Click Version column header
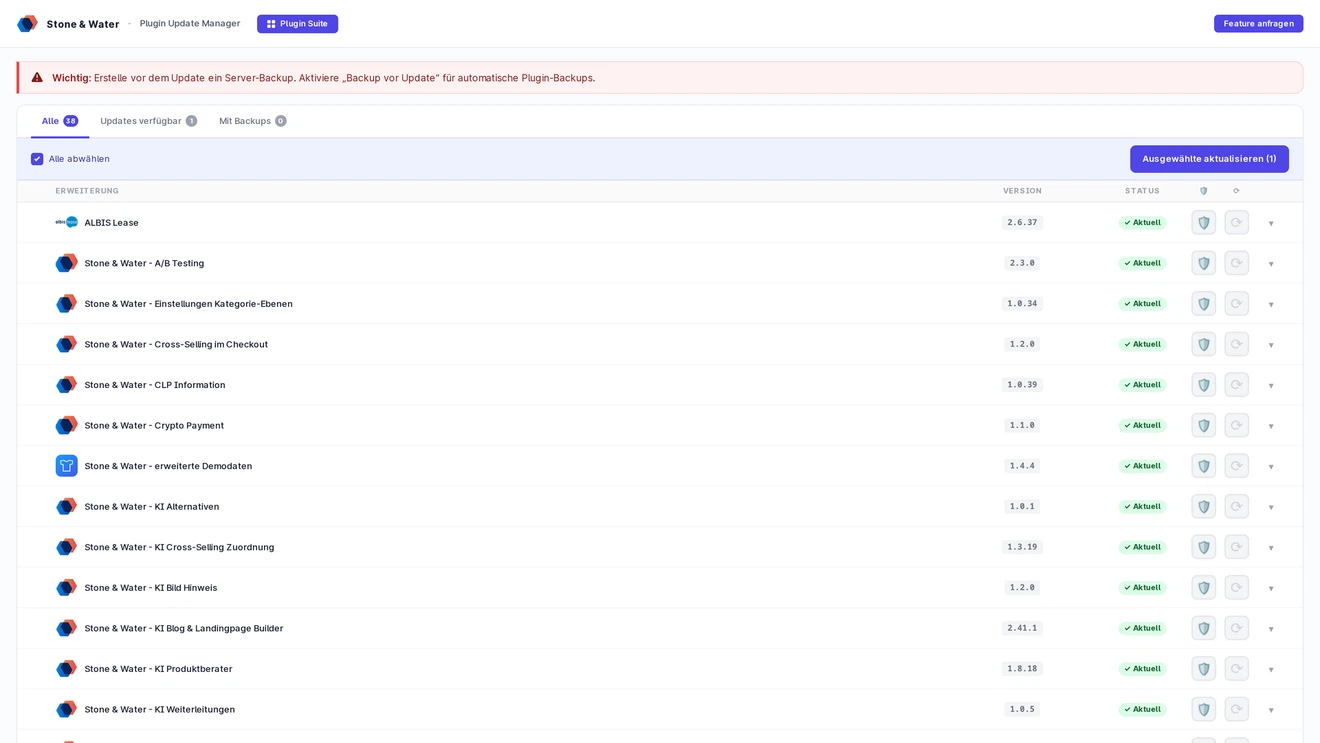The image size is (1320, 743). coord(1022,191)
